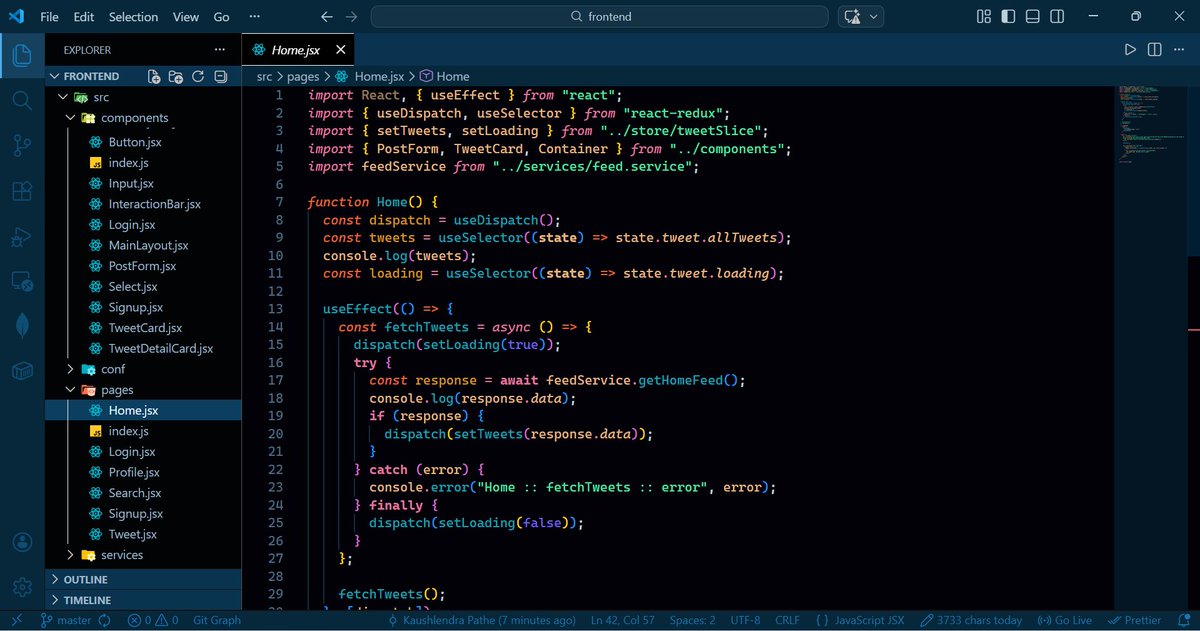This screenshot has height=631, width=1200.
Task: Open the Selection menu
Action: pos(133,17)
